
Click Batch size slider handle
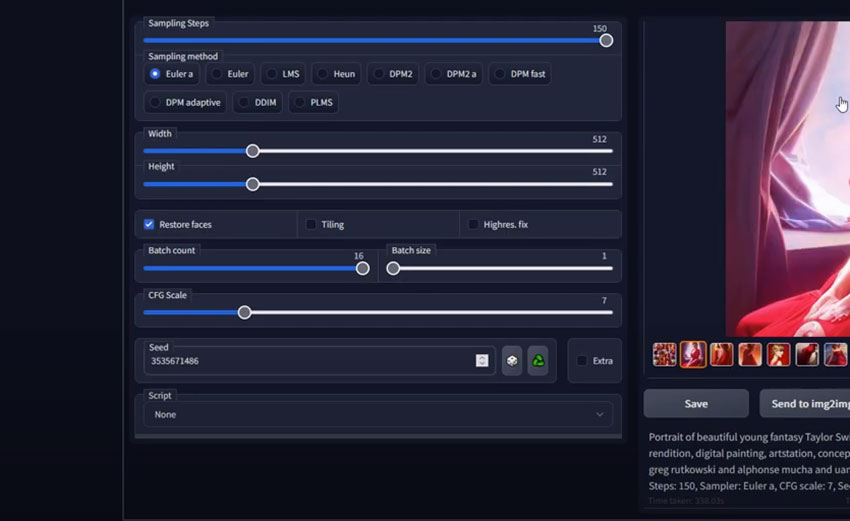393,268
